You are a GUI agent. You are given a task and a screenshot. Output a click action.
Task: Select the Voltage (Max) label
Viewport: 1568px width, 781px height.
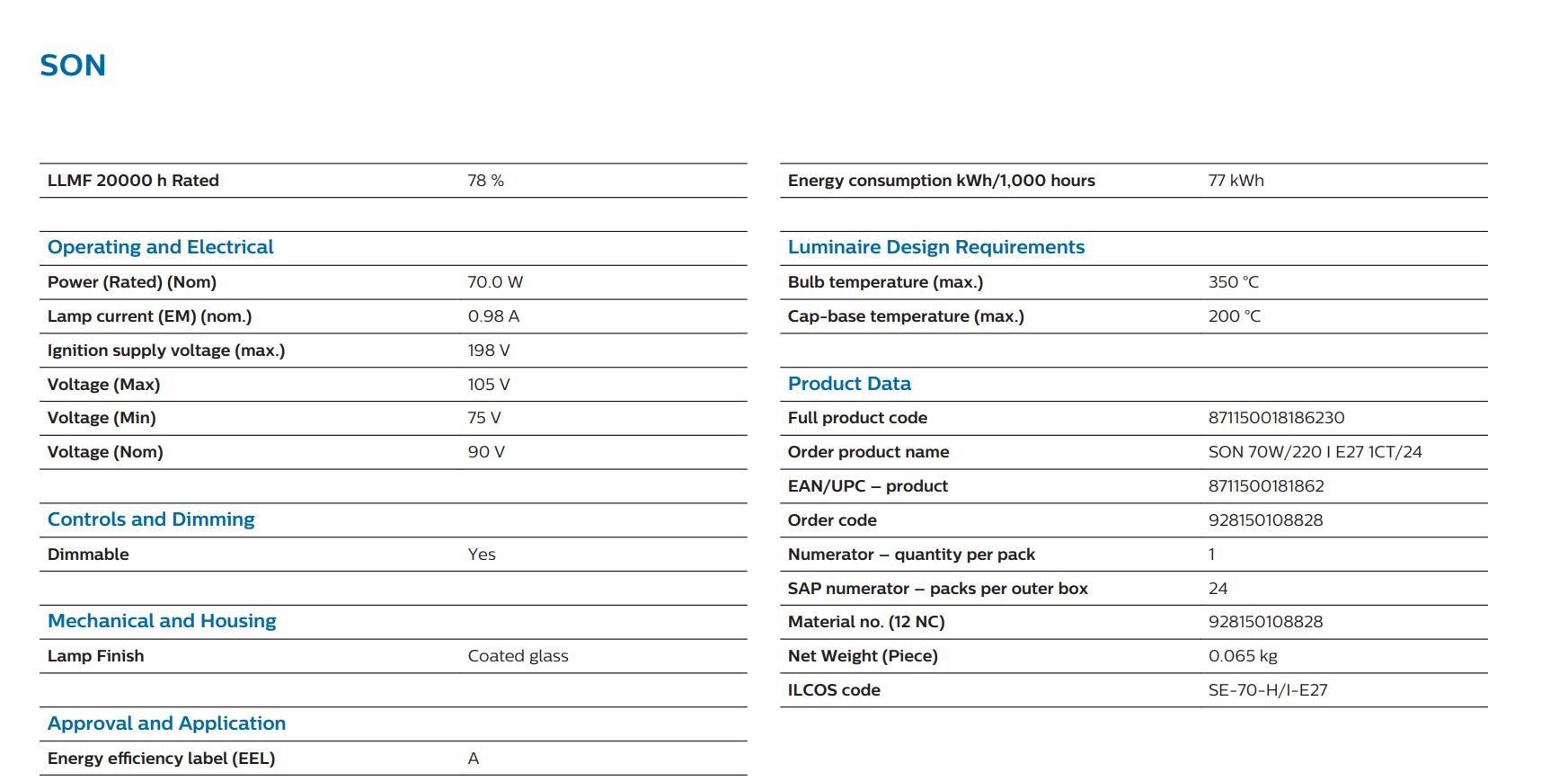tap(104, 385)
